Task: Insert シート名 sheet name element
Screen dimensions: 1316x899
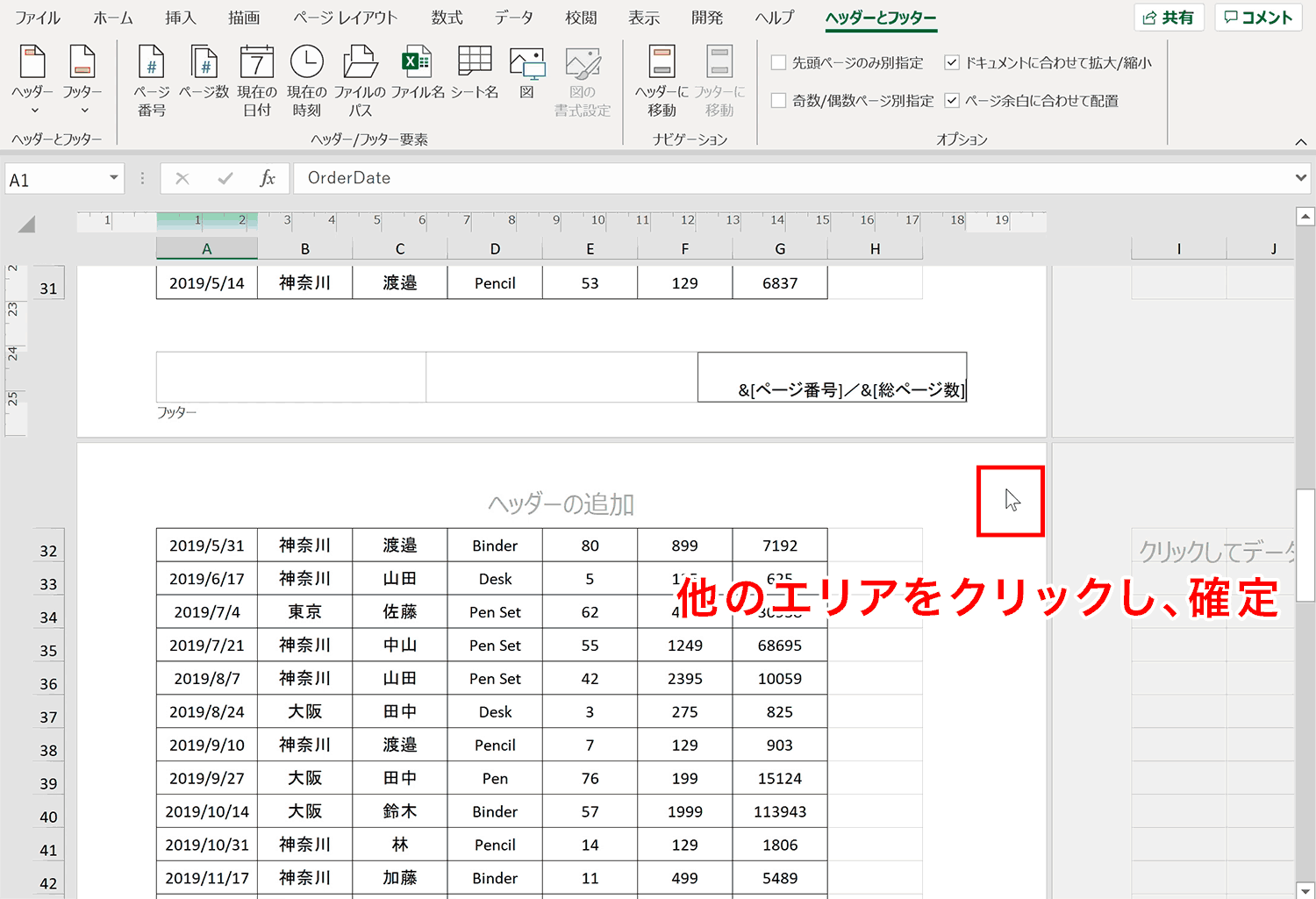Action: [x=475, y=73]
